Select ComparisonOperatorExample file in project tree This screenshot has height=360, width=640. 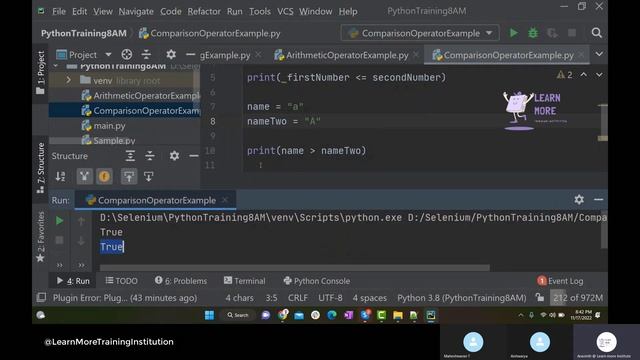coord(141,111)
